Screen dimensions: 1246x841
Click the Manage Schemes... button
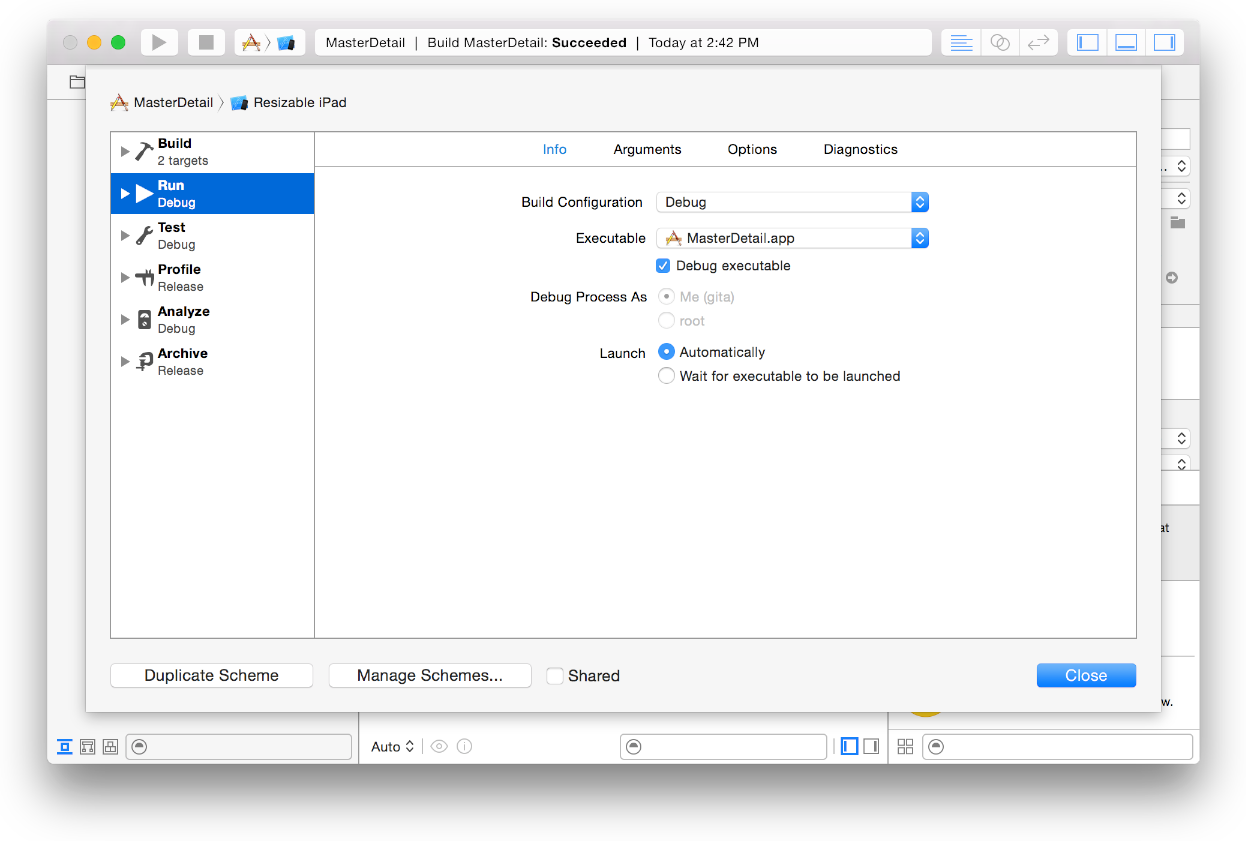point(430,676)
